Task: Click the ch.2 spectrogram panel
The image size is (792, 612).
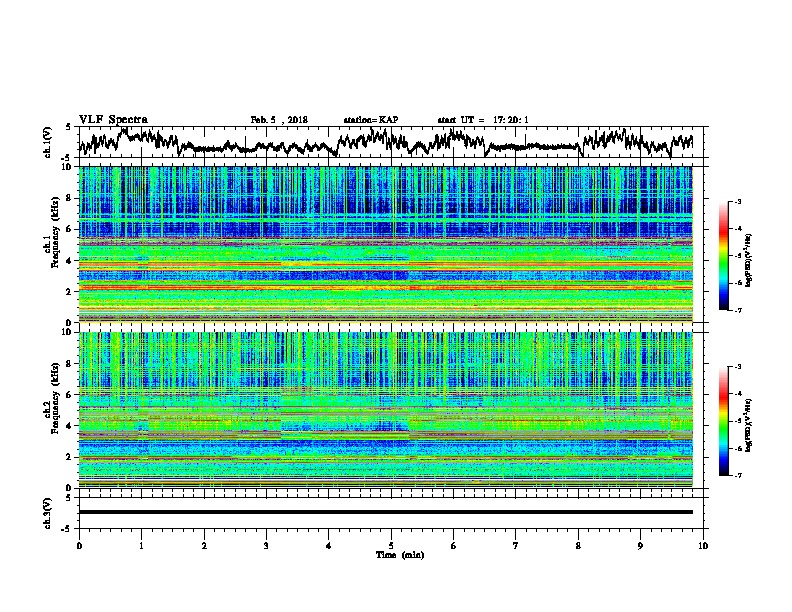Action: pos(386,410)
